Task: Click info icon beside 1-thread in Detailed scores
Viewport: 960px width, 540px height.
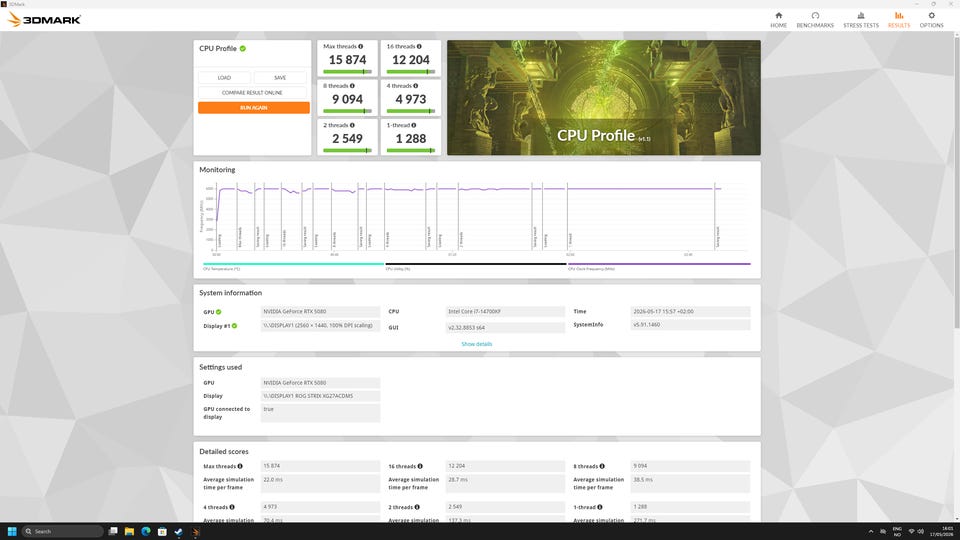Action: 599,507
